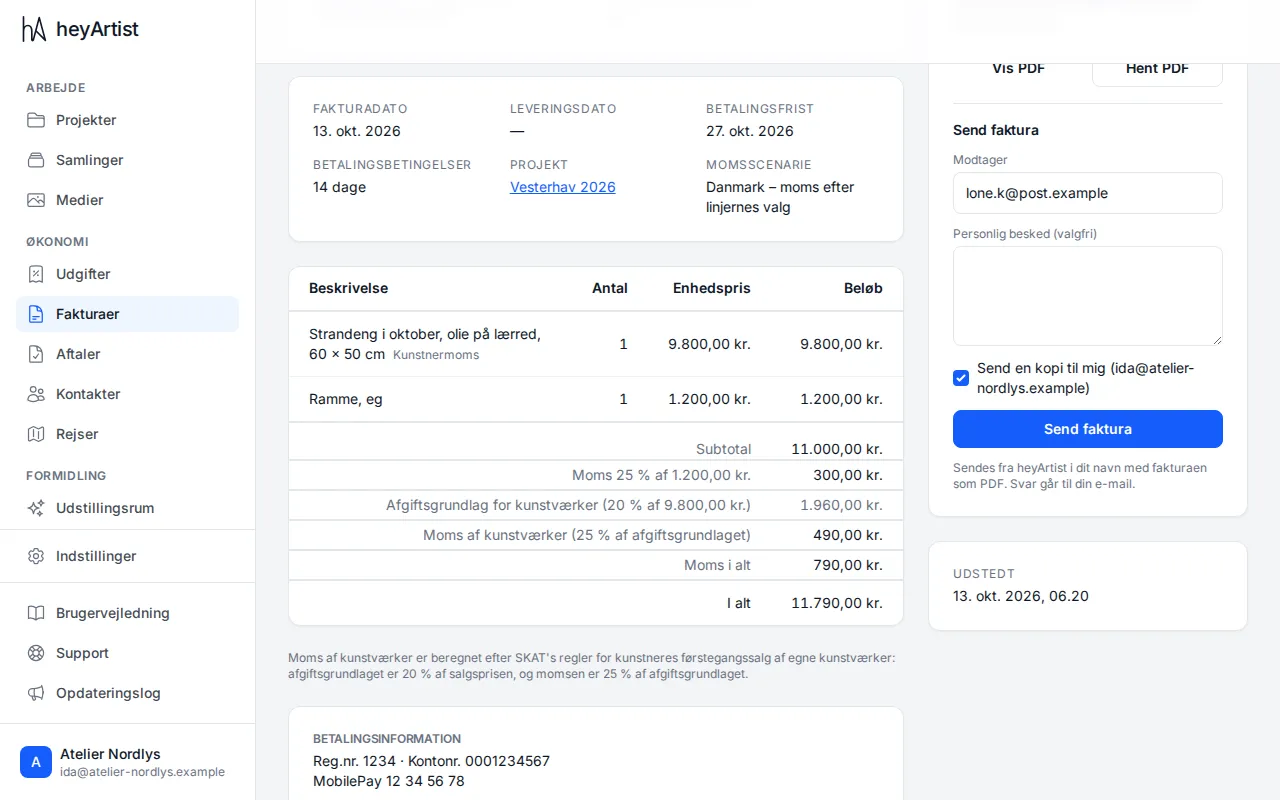Image resolution: width=1280 pixels, height=800 pixels.
Task: Click the Brugervejledning book icon
Action: click(x=36, y=613)
